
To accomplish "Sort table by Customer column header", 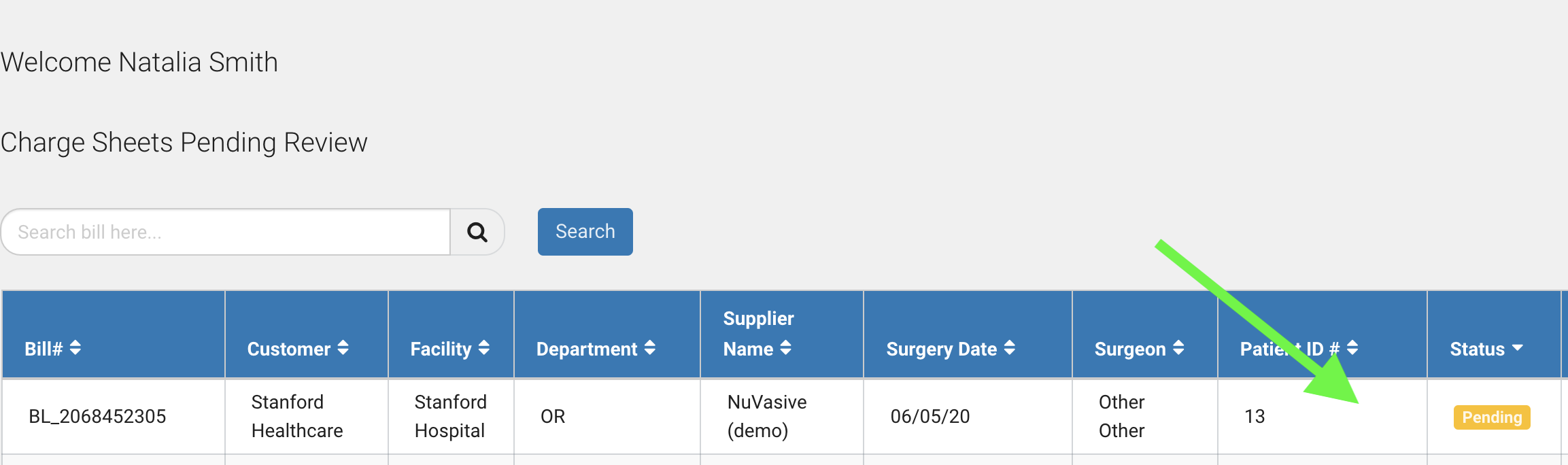I will pyautogui.click(x=288, y=349).
